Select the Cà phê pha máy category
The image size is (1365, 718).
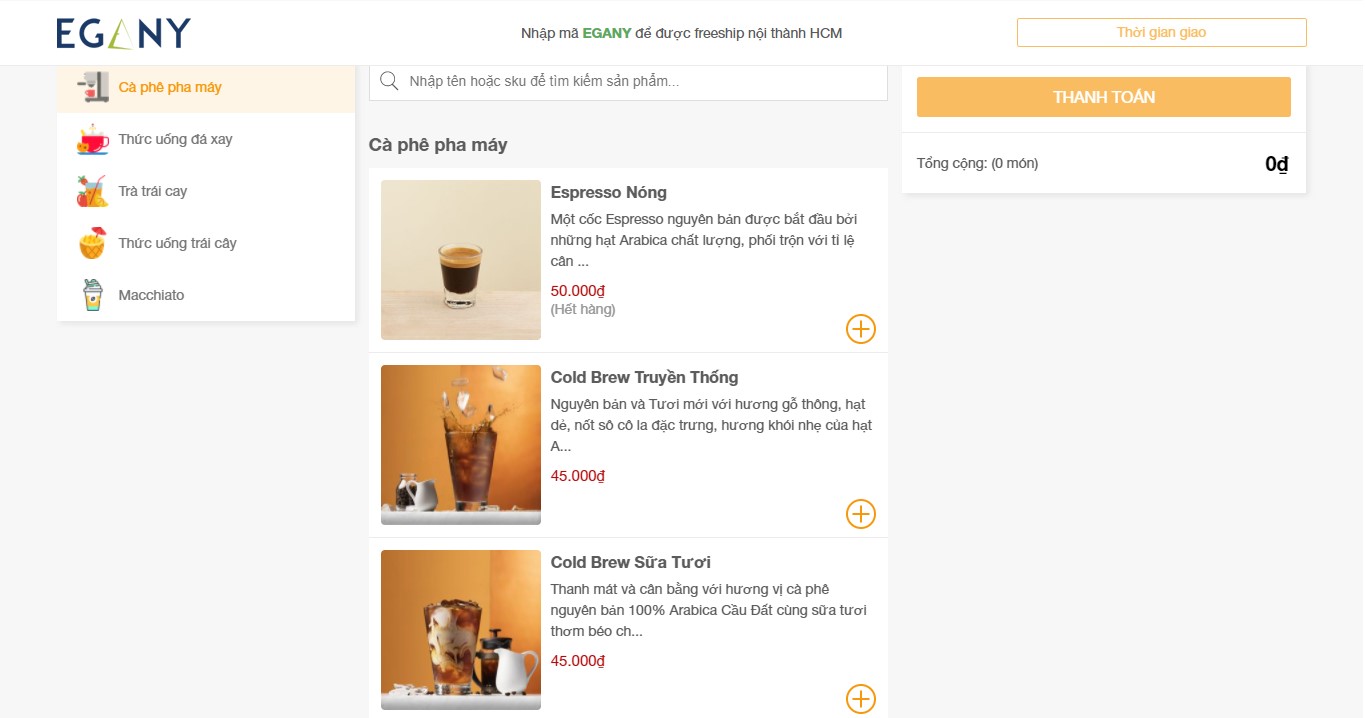coord(170,87)
